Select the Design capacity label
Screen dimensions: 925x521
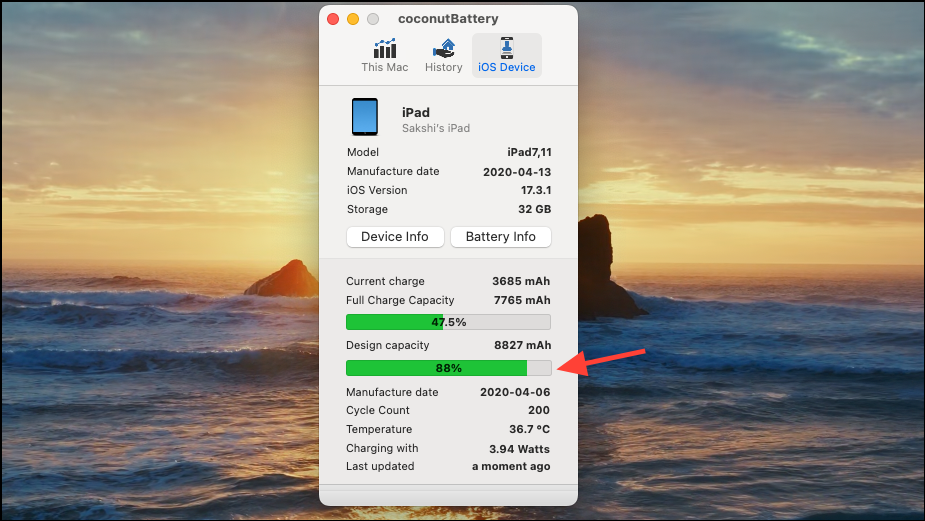click(x=388, y=345)
